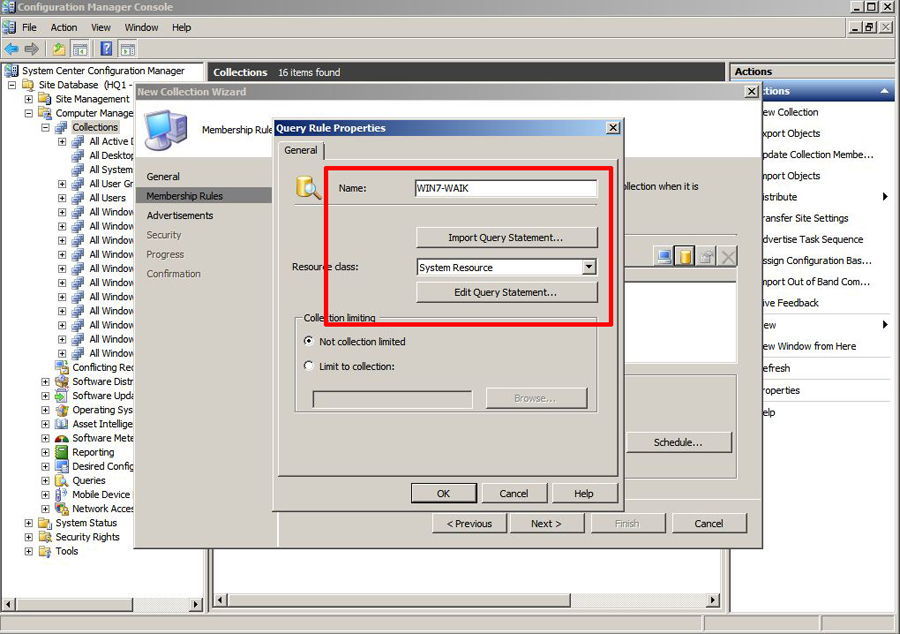Click the Back arrow toolbar icon
900x634 pixels.
pos(11,49)
